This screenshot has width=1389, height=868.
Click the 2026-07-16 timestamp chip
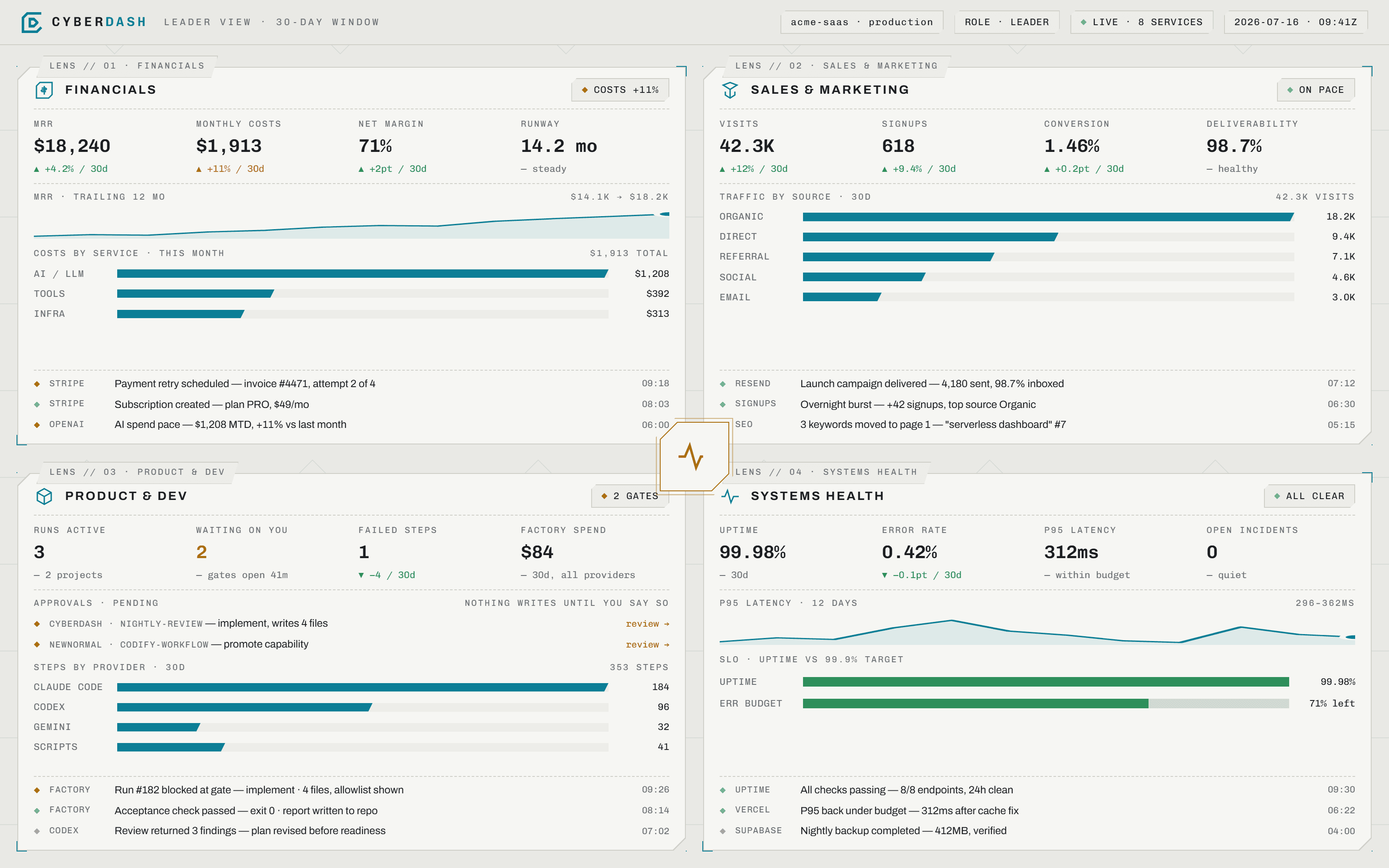(x=1295, y=23)
